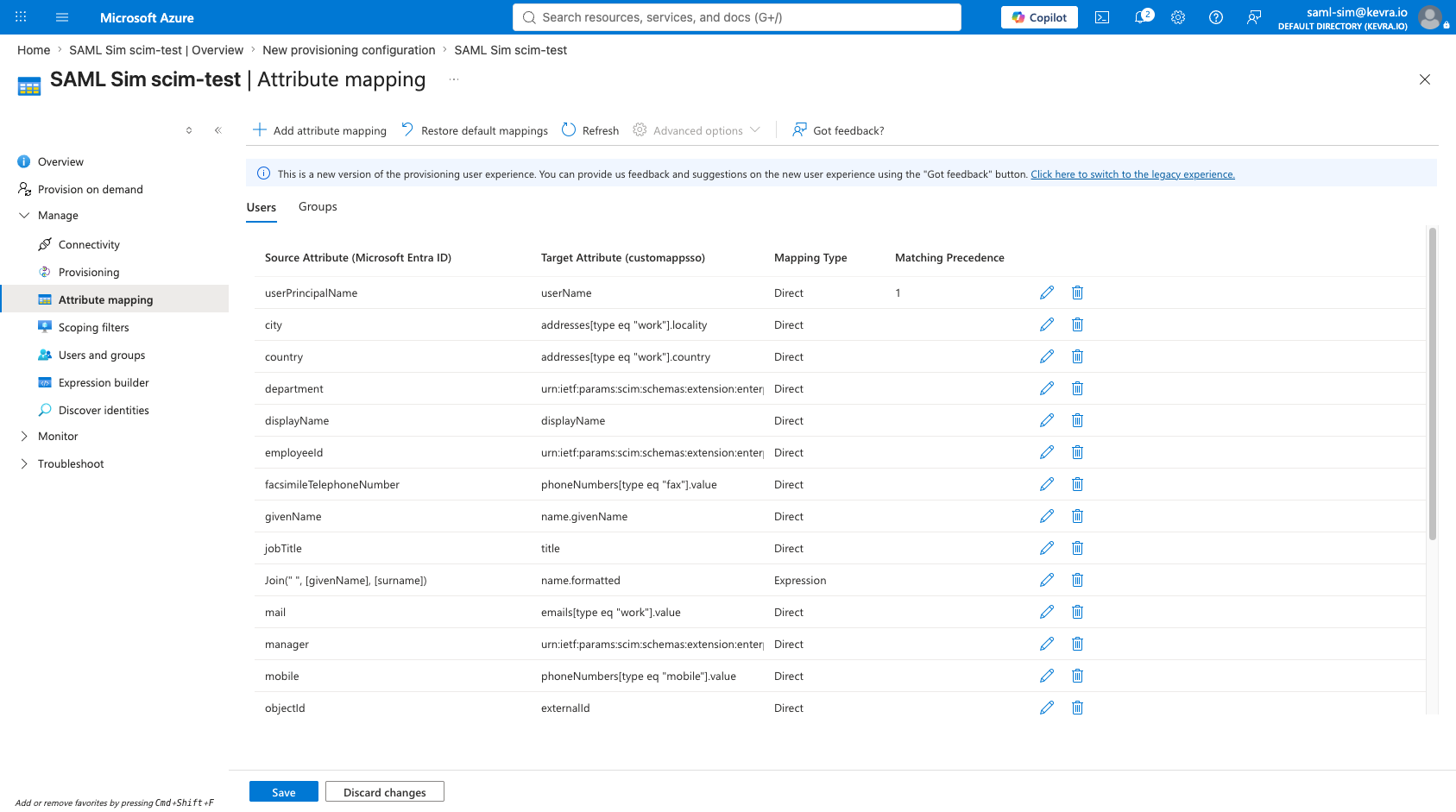Select the Users tab

(262, 207)
